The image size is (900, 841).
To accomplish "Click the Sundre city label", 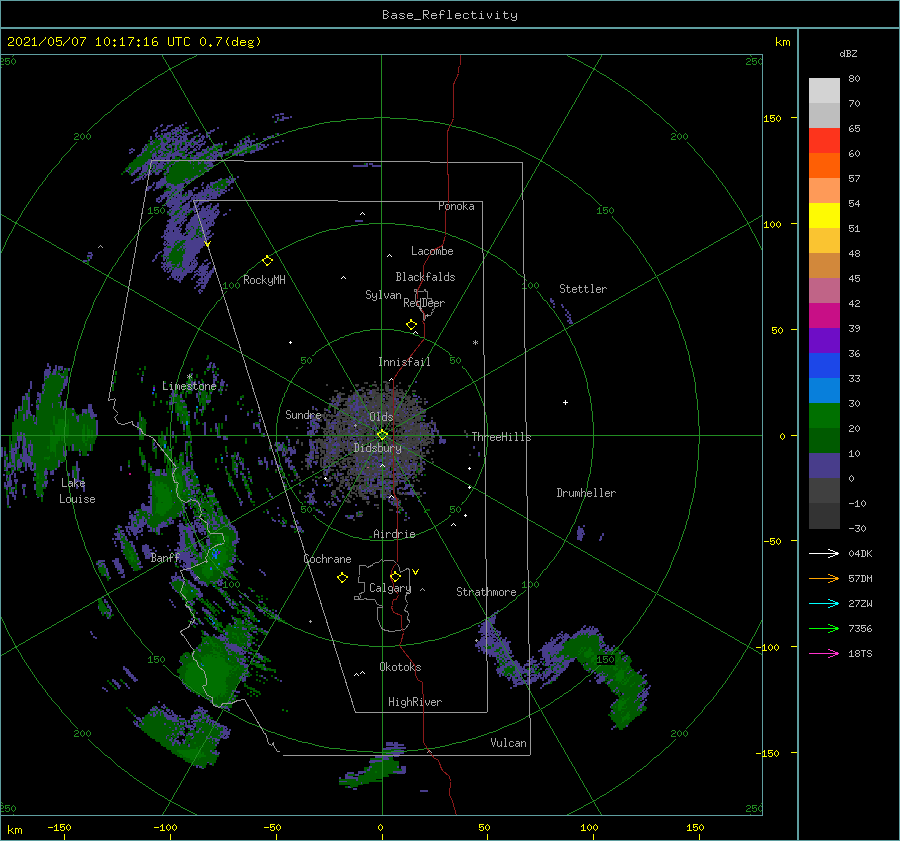I will (303, 414).
